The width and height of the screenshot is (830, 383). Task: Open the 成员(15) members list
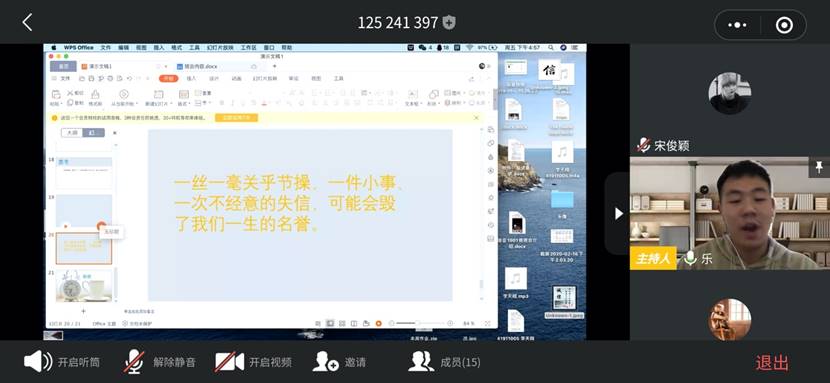click(x=445, y=362)
